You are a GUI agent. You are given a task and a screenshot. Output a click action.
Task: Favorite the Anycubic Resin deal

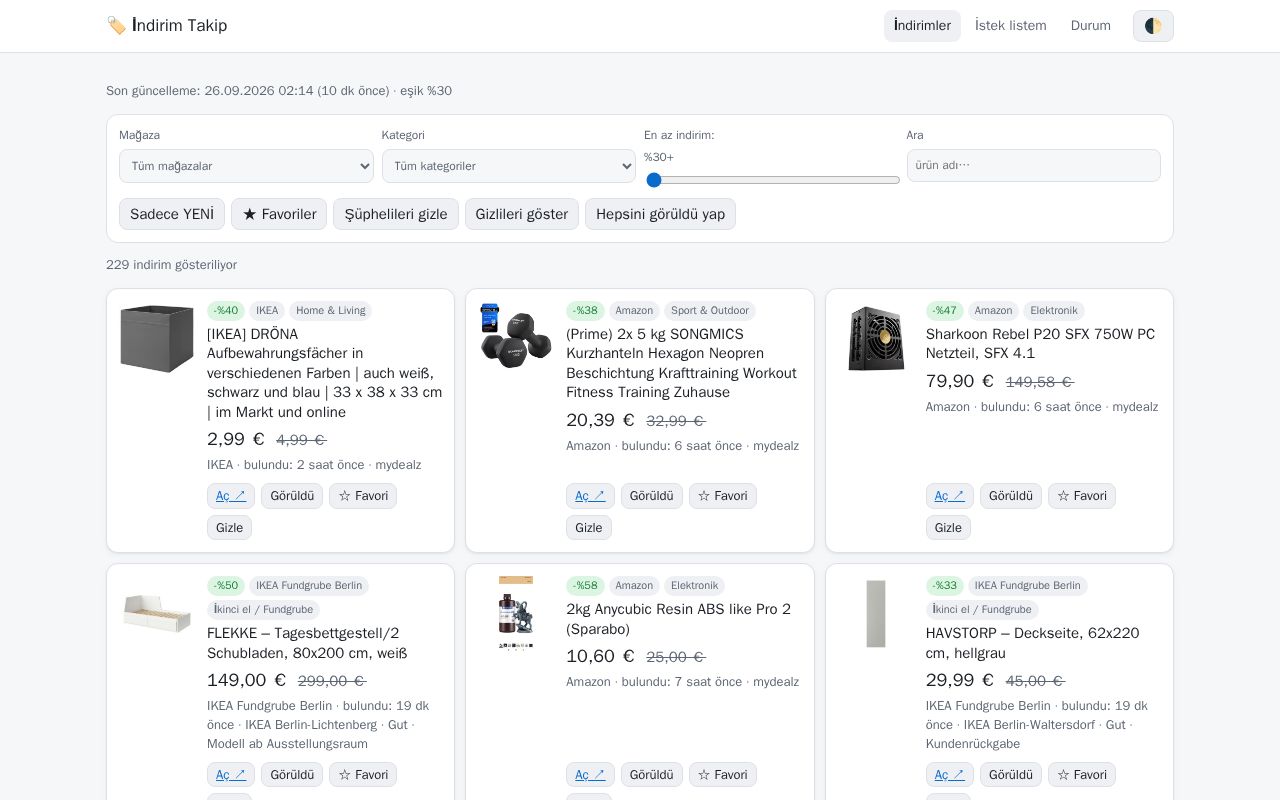(x=723, y=775)
